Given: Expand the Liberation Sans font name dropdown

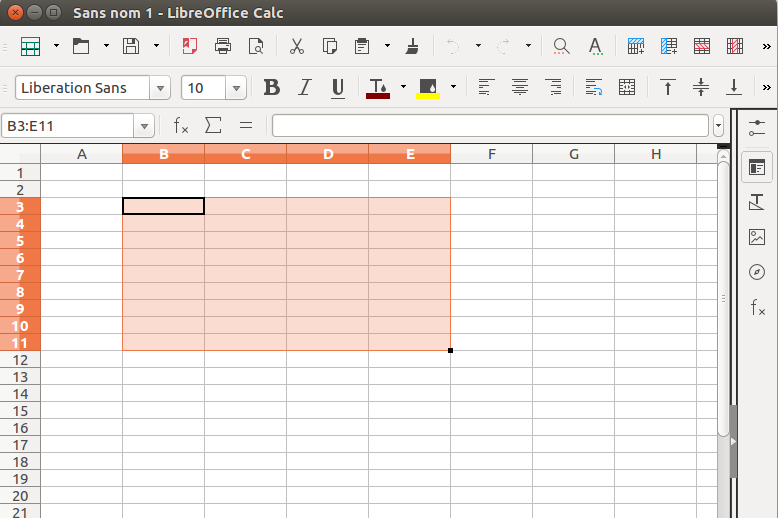Looking at the screenshot, I should tap(160, 88).
